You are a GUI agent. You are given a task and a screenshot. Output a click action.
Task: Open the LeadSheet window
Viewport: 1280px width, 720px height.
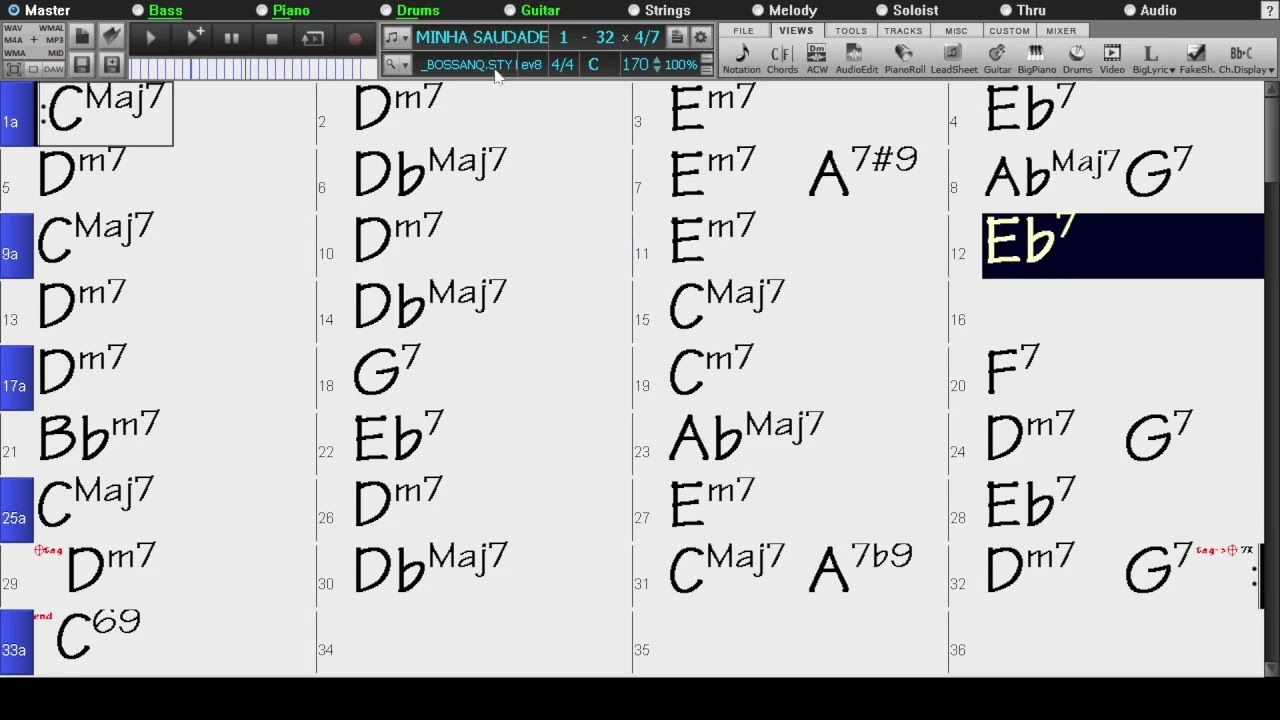point(954,59)
